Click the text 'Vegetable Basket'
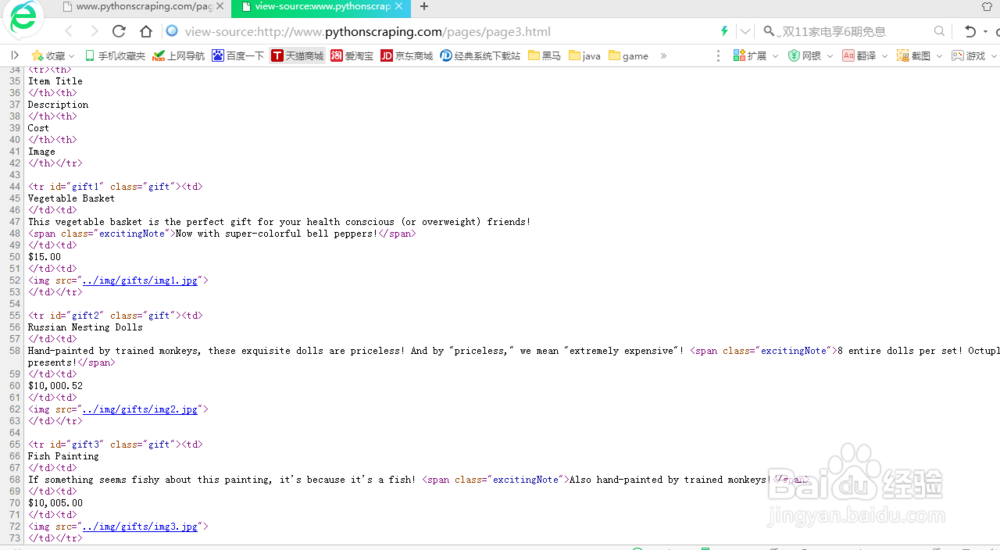 tap(71, 198)
